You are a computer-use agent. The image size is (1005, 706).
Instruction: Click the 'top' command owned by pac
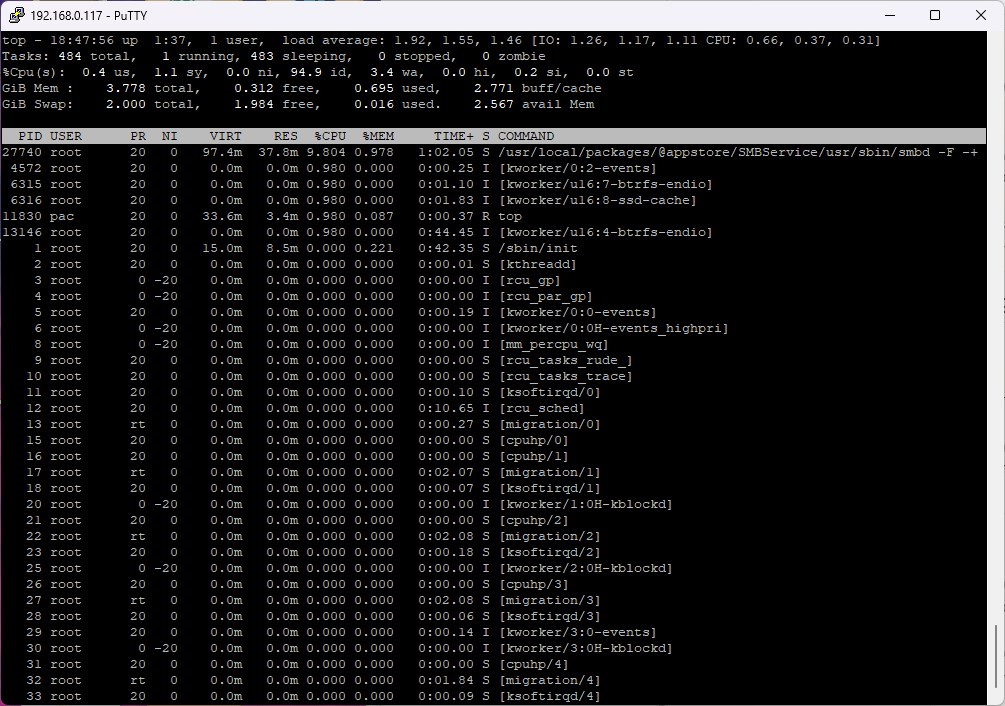(x=510, y=216)
